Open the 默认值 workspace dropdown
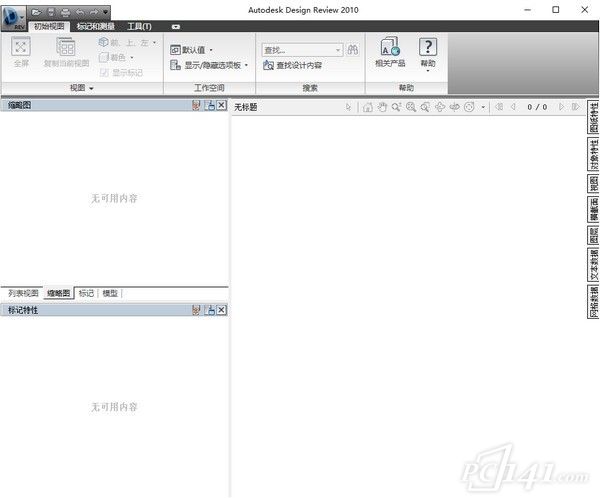This screenshot has width=600, height=498. pyautogui.click(x=191, y=50)
